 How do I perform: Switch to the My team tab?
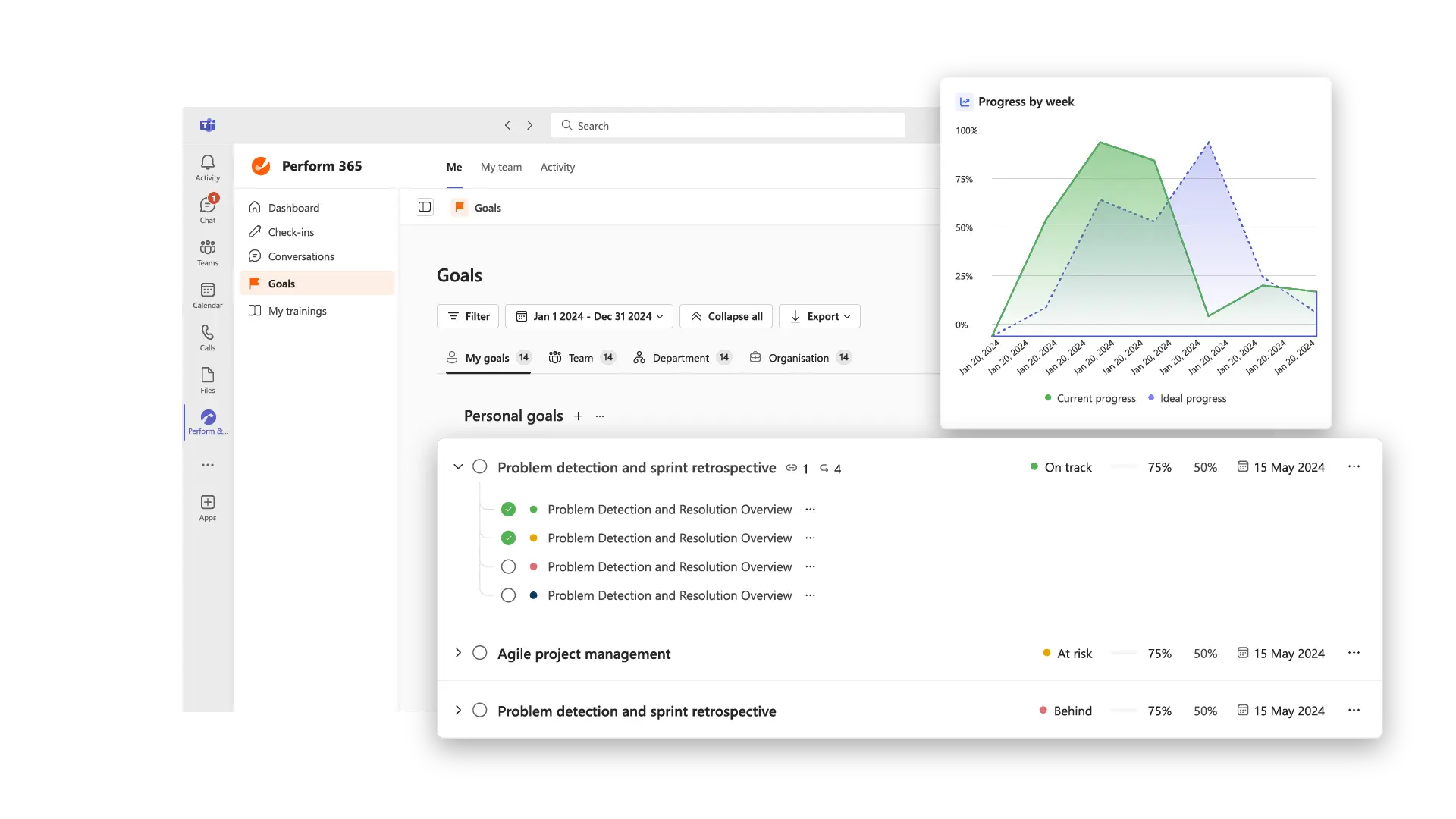500,167
